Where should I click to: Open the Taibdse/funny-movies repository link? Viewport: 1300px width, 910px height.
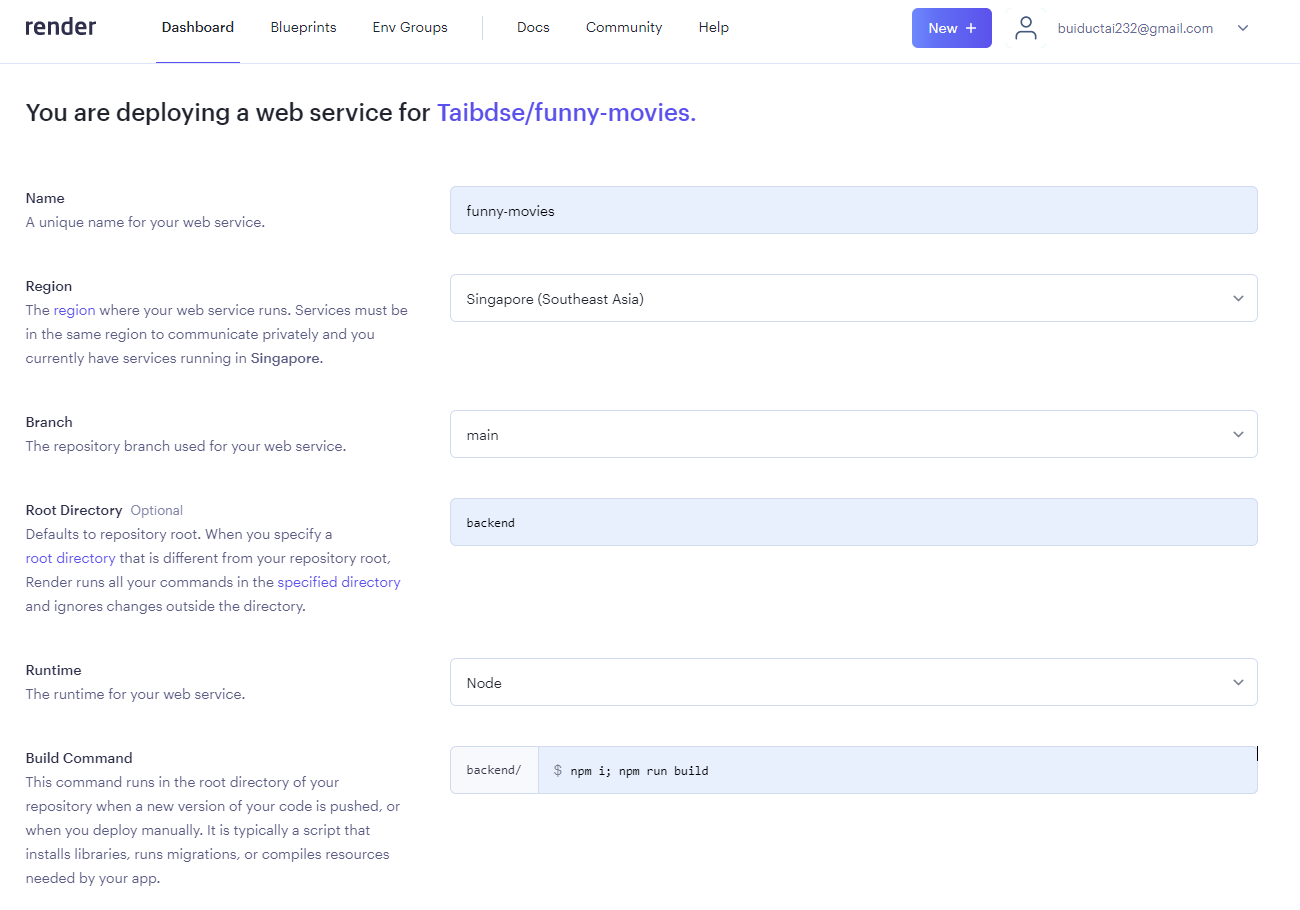point(566,113)
